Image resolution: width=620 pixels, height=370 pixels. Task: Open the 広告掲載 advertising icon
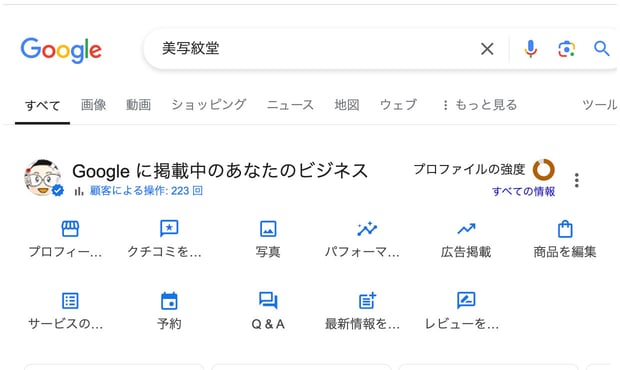pyautogui.click(x=466, y=229)
